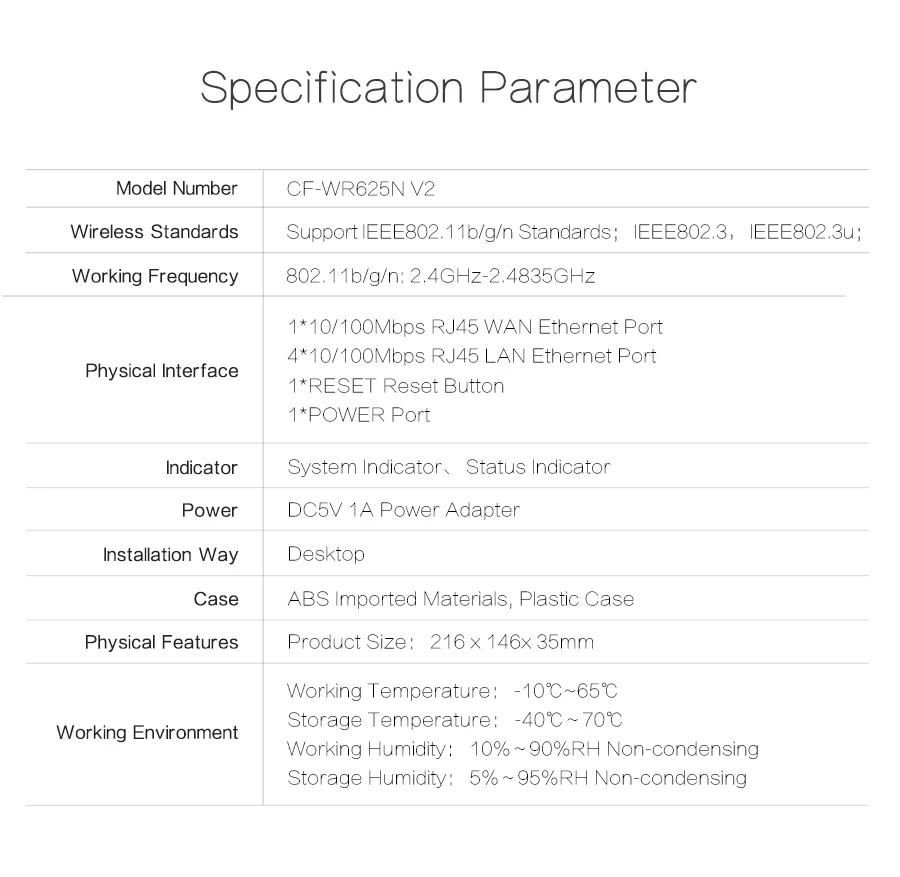Screen dimensions: 900x877
Task: Select the Wireless Standards label
Action: (x=154, y=232)
